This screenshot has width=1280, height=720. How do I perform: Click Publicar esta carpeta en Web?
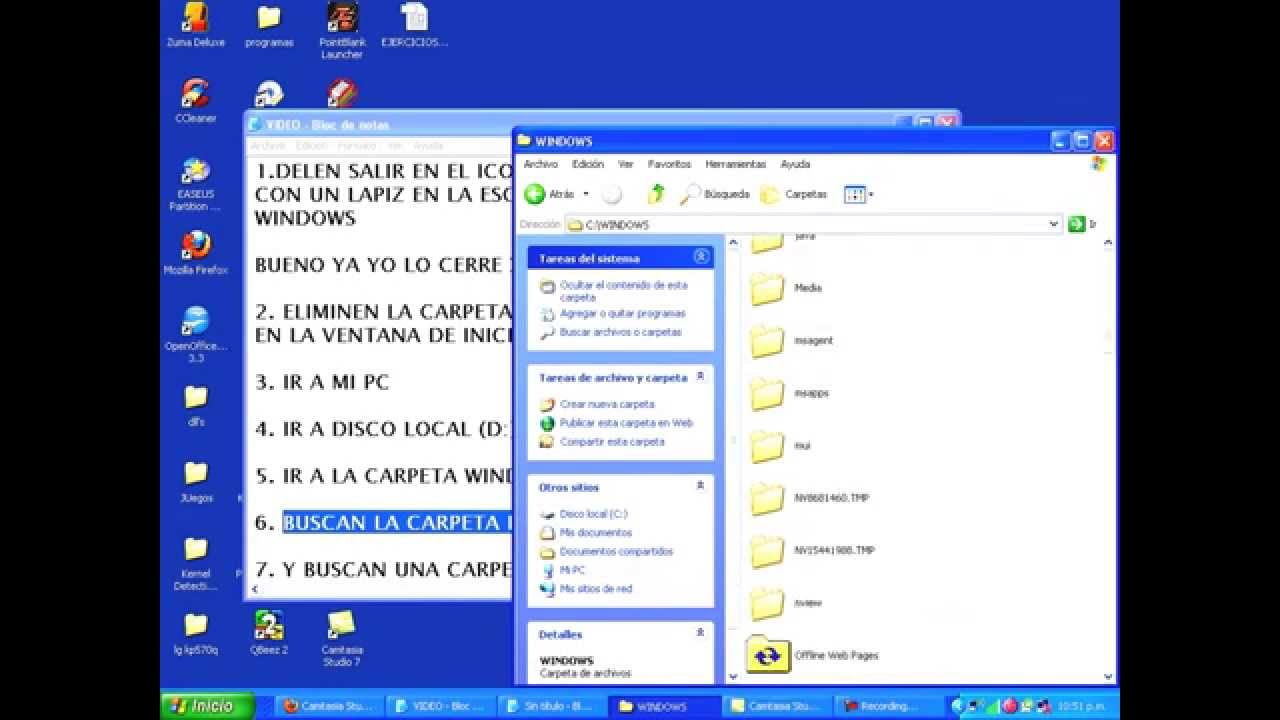626,423
